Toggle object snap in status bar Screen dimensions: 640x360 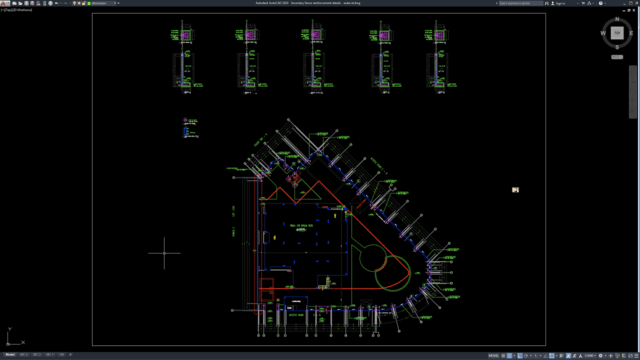[x=551, y=356]
